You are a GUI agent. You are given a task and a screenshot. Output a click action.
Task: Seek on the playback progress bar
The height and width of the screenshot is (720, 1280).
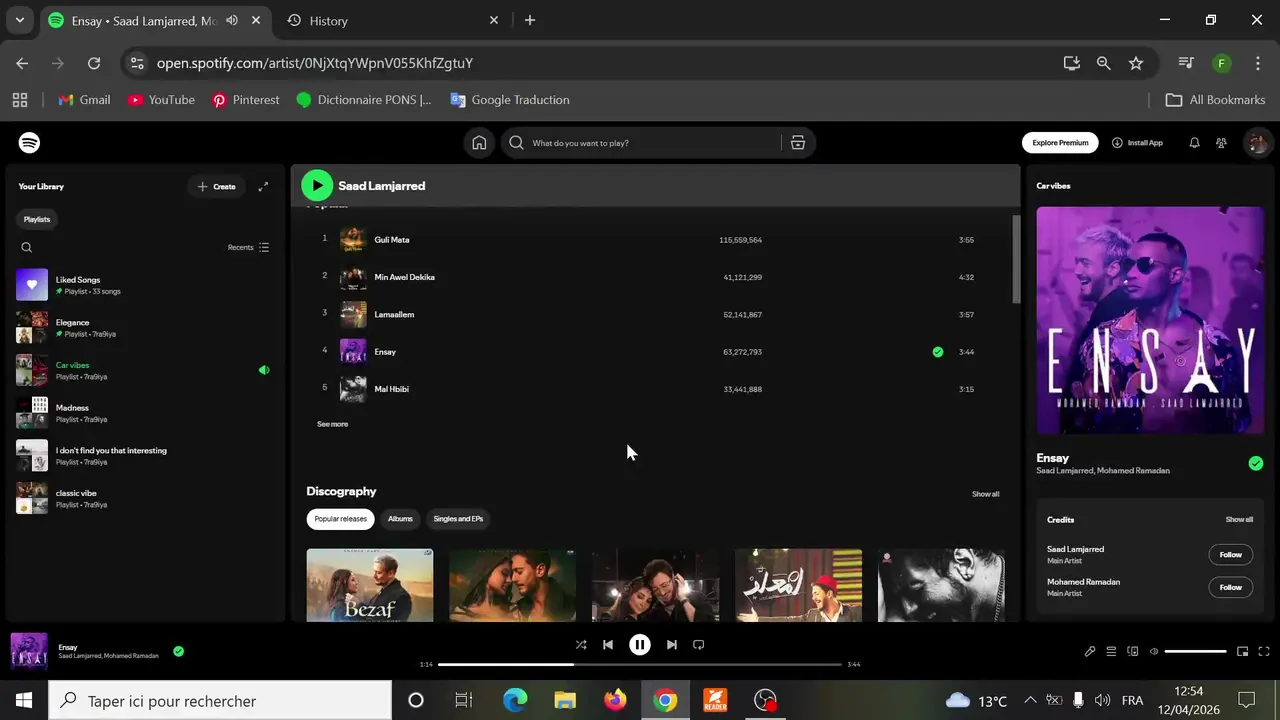pyautogui.click(x=640, y=664)
